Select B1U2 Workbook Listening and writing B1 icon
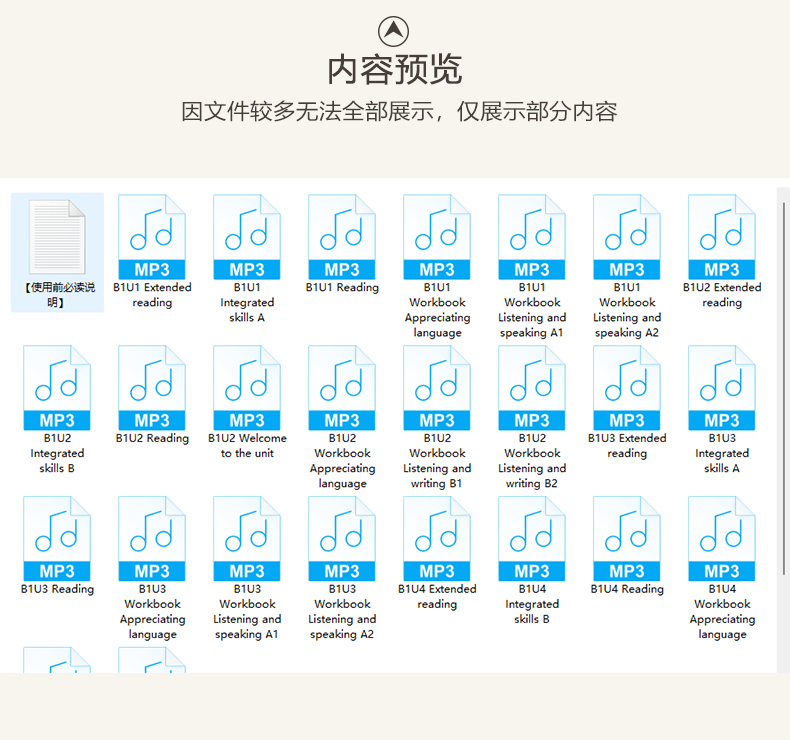Viewport: 790px width, 740px height. 437,388
